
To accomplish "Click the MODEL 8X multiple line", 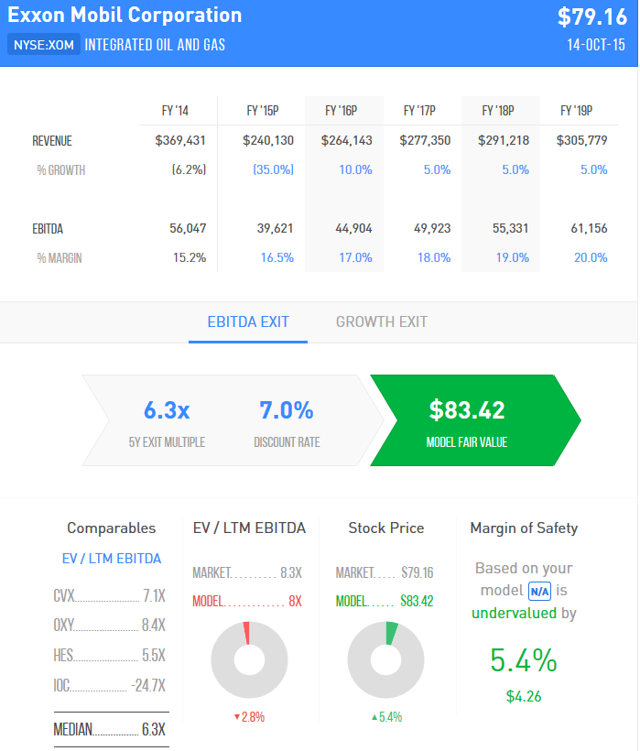I will [247, 601].
